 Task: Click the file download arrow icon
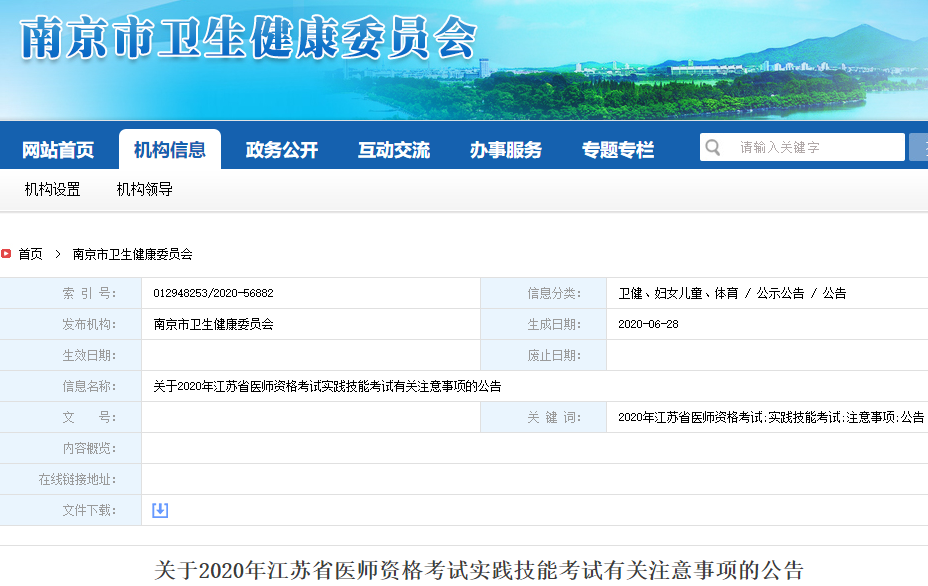click(x=160, y=510)
